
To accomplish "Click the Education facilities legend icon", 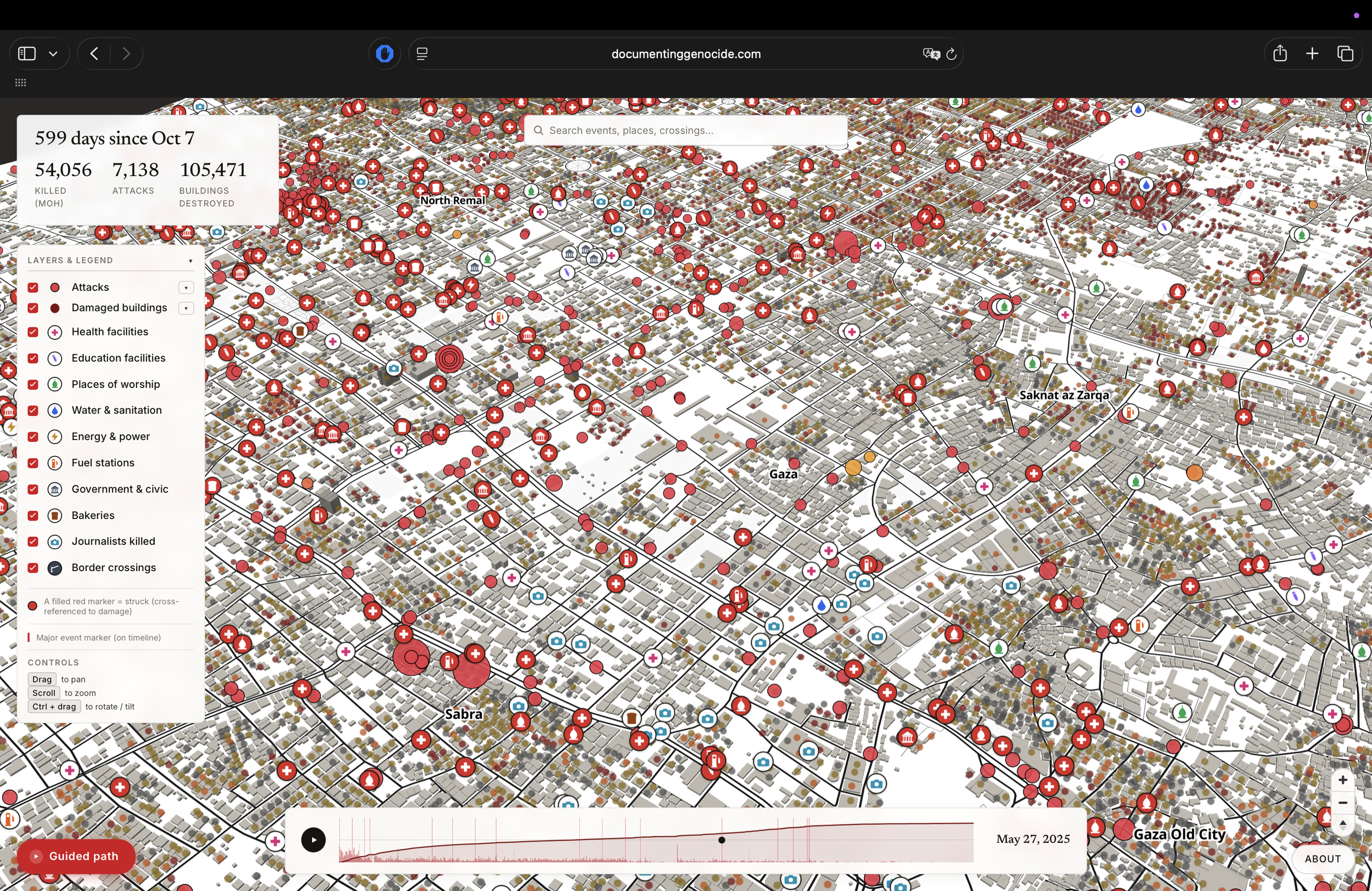I will 55,358.
